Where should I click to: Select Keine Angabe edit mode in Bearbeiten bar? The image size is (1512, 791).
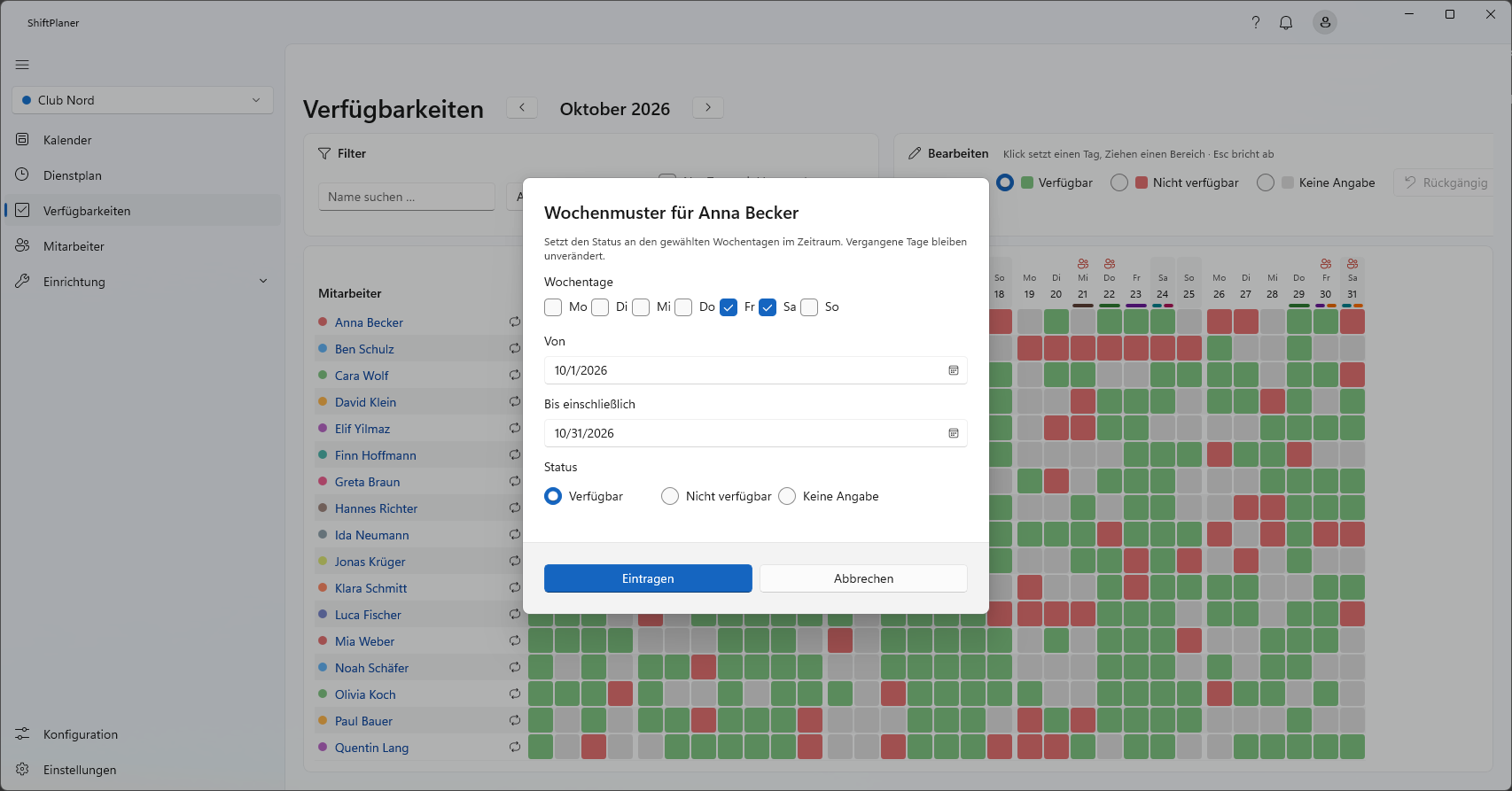1266,182
